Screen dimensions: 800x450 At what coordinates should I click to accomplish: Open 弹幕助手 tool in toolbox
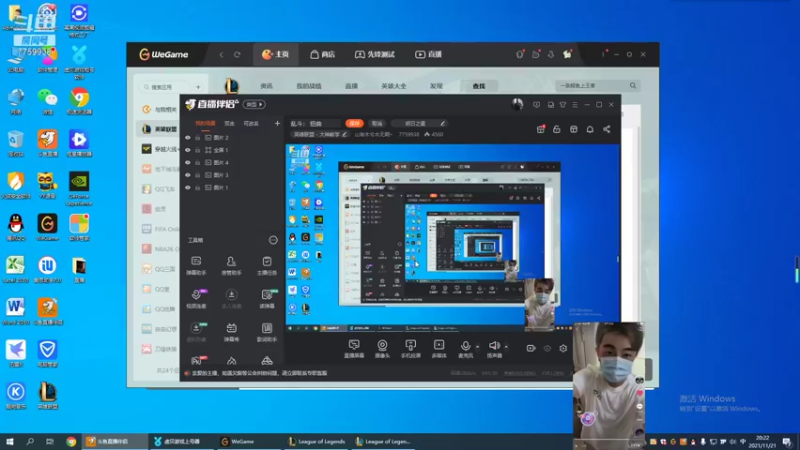[x=196, y=266]
